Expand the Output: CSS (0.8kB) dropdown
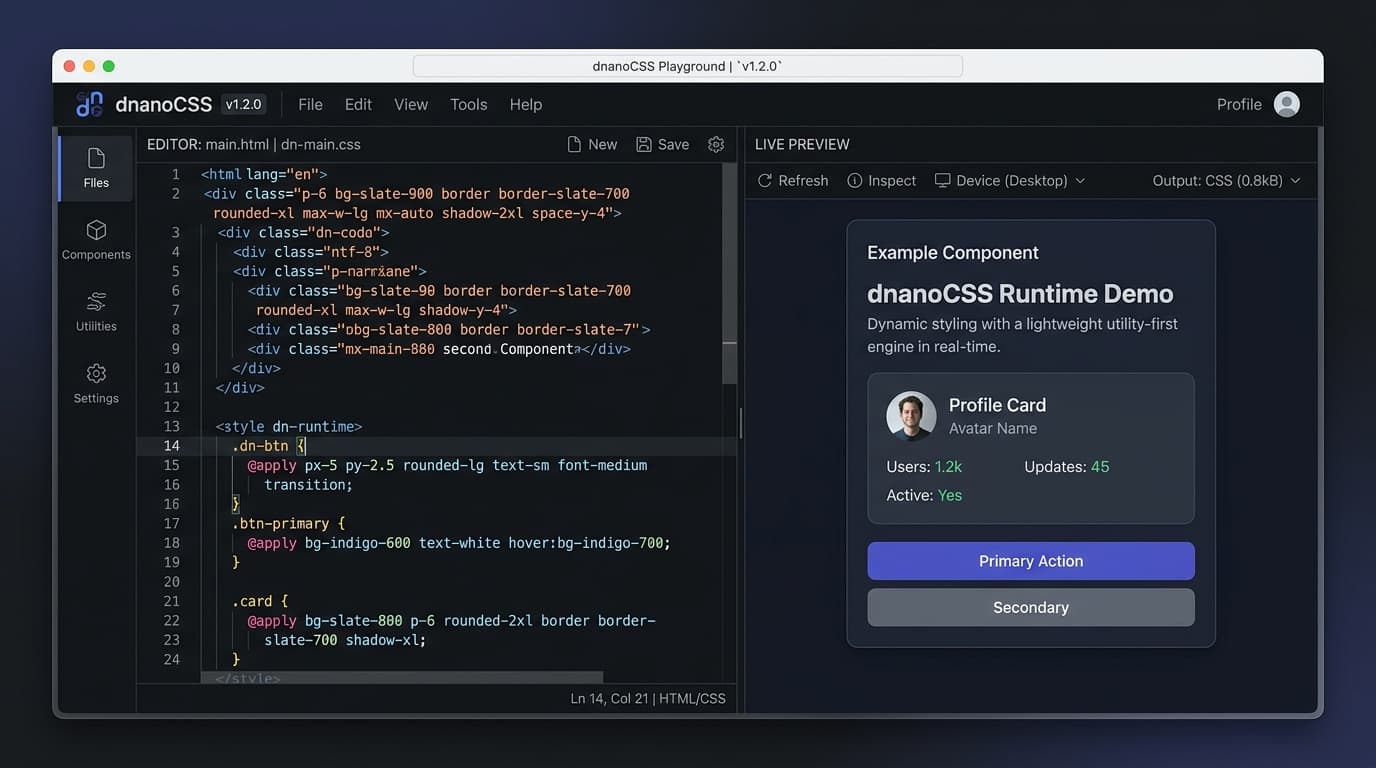 click(1227, 180)
